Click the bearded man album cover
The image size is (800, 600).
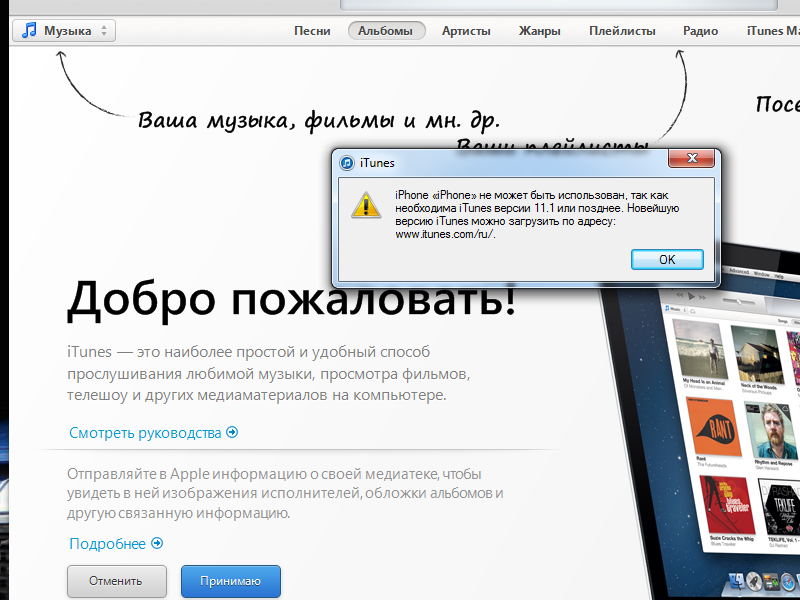click(770, 431)
